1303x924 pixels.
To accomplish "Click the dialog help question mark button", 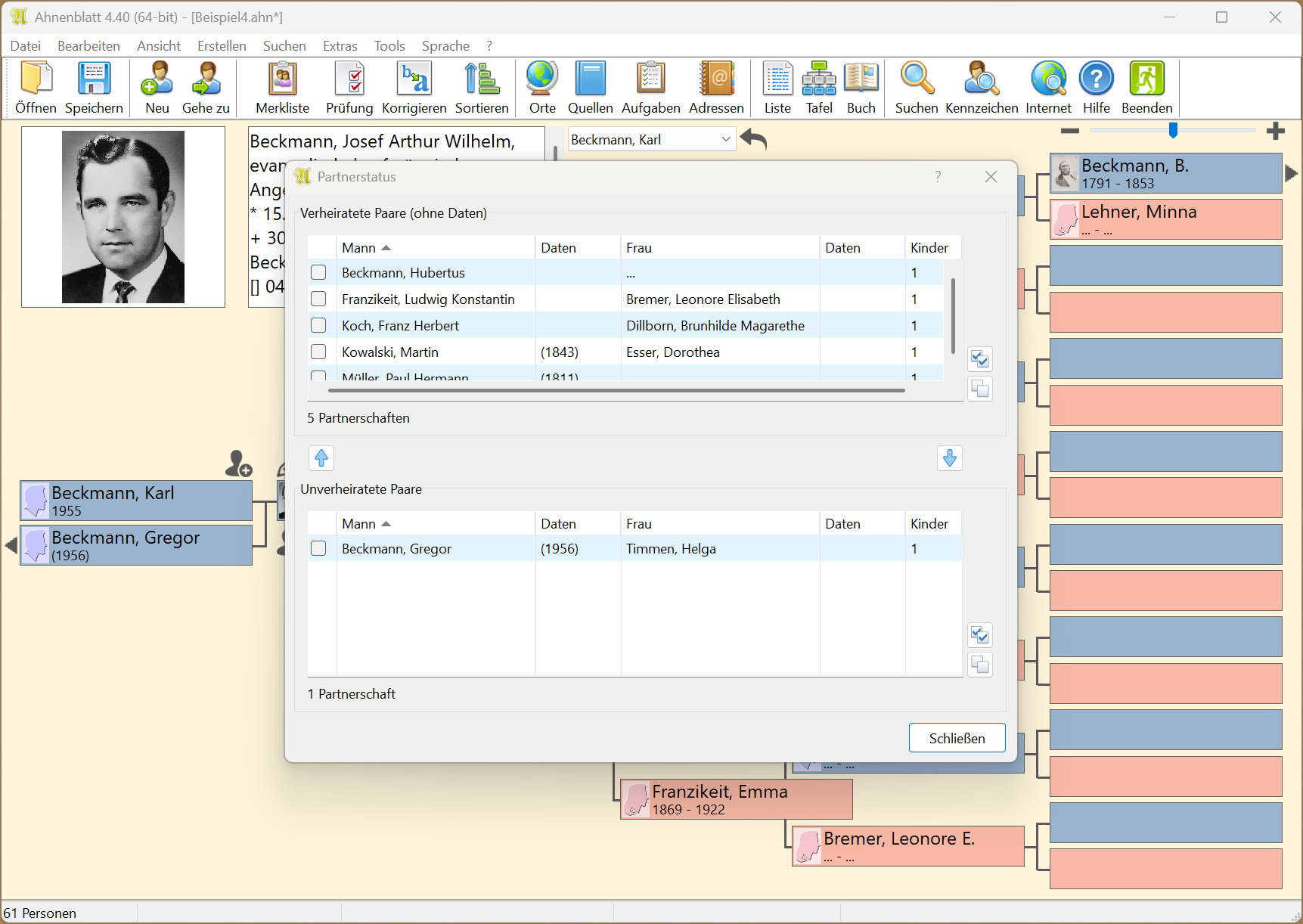I will tap(938, 177).
